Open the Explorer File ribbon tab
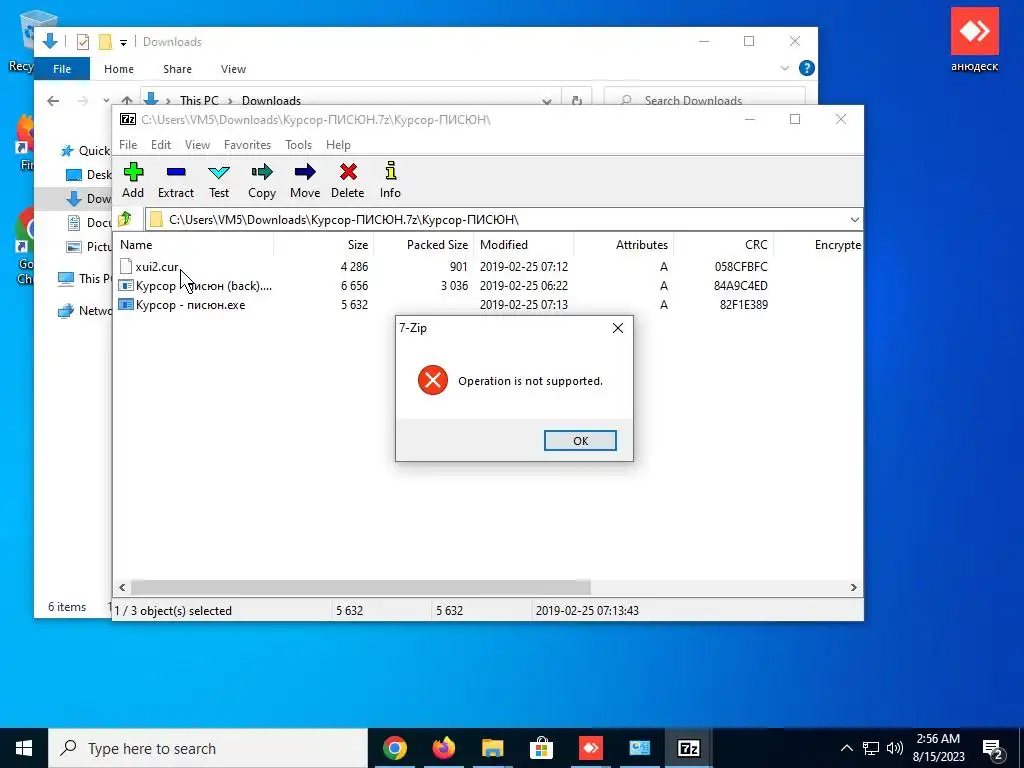This screenshot has height=768, width=1024. tap(62, 69)
